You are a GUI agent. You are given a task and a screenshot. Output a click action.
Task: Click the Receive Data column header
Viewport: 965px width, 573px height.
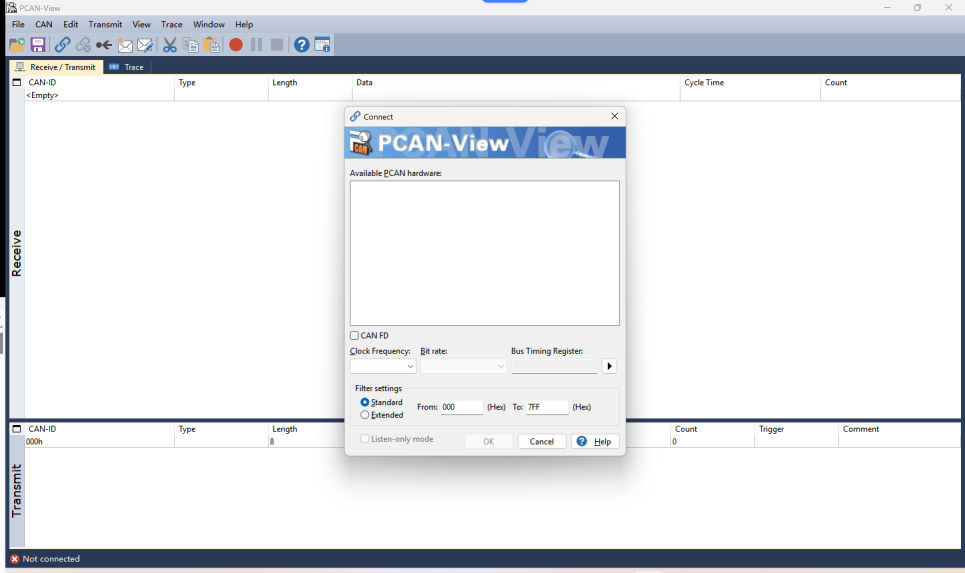(516, 82)
